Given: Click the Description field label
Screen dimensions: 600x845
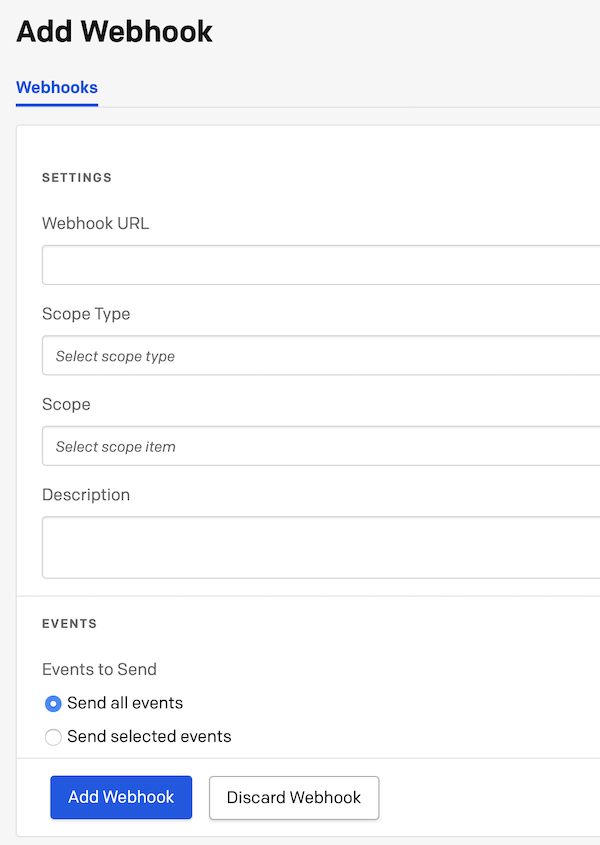Looking at the screenshot, I should (x=86, y=495).
